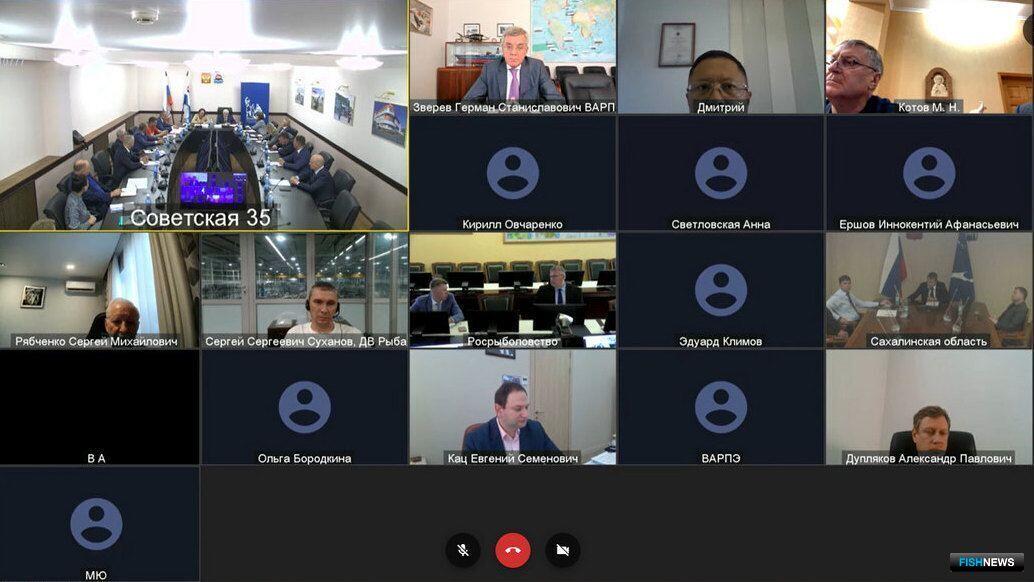Screen dimensions: 1034x582
Task: Open the Росрыболовство video feed
Action: [512, 290]
